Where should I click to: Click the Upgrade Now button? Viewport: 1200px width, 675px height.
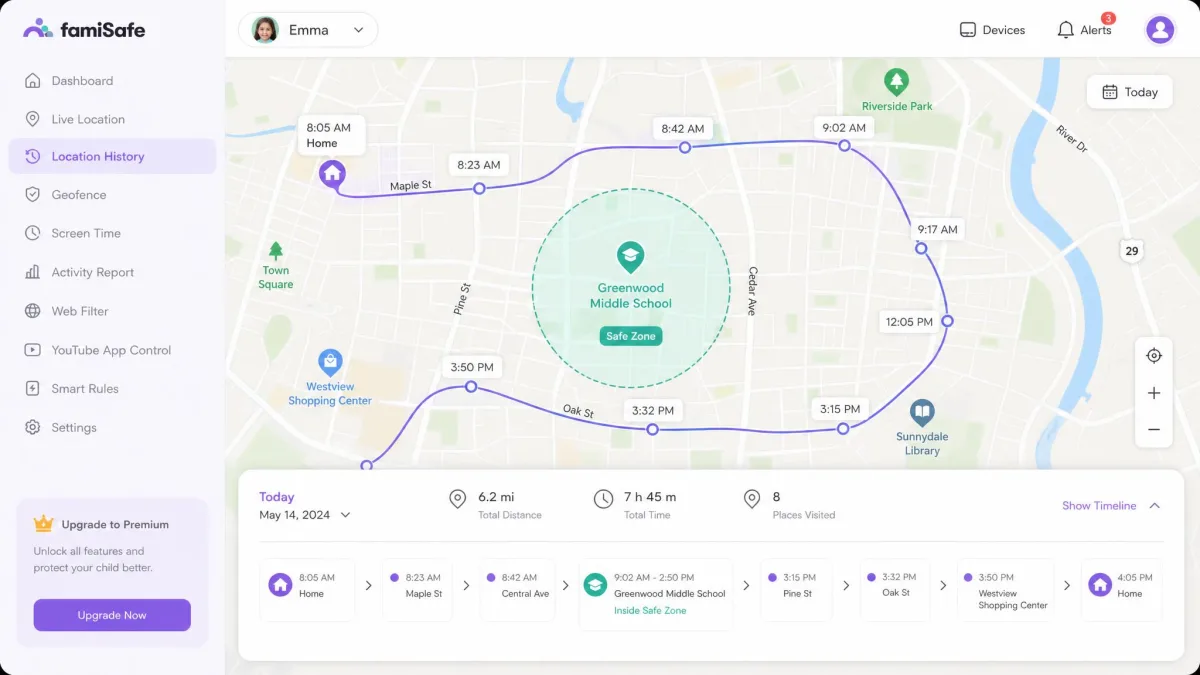(112, 615)
